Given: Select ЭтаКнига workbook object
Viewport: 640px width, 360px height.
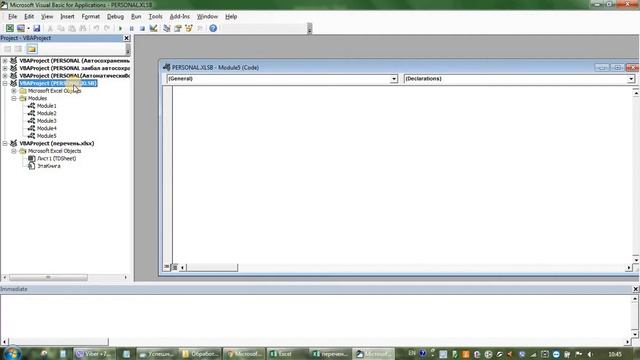Looking at the screenshot, I should tap(49, 166).
